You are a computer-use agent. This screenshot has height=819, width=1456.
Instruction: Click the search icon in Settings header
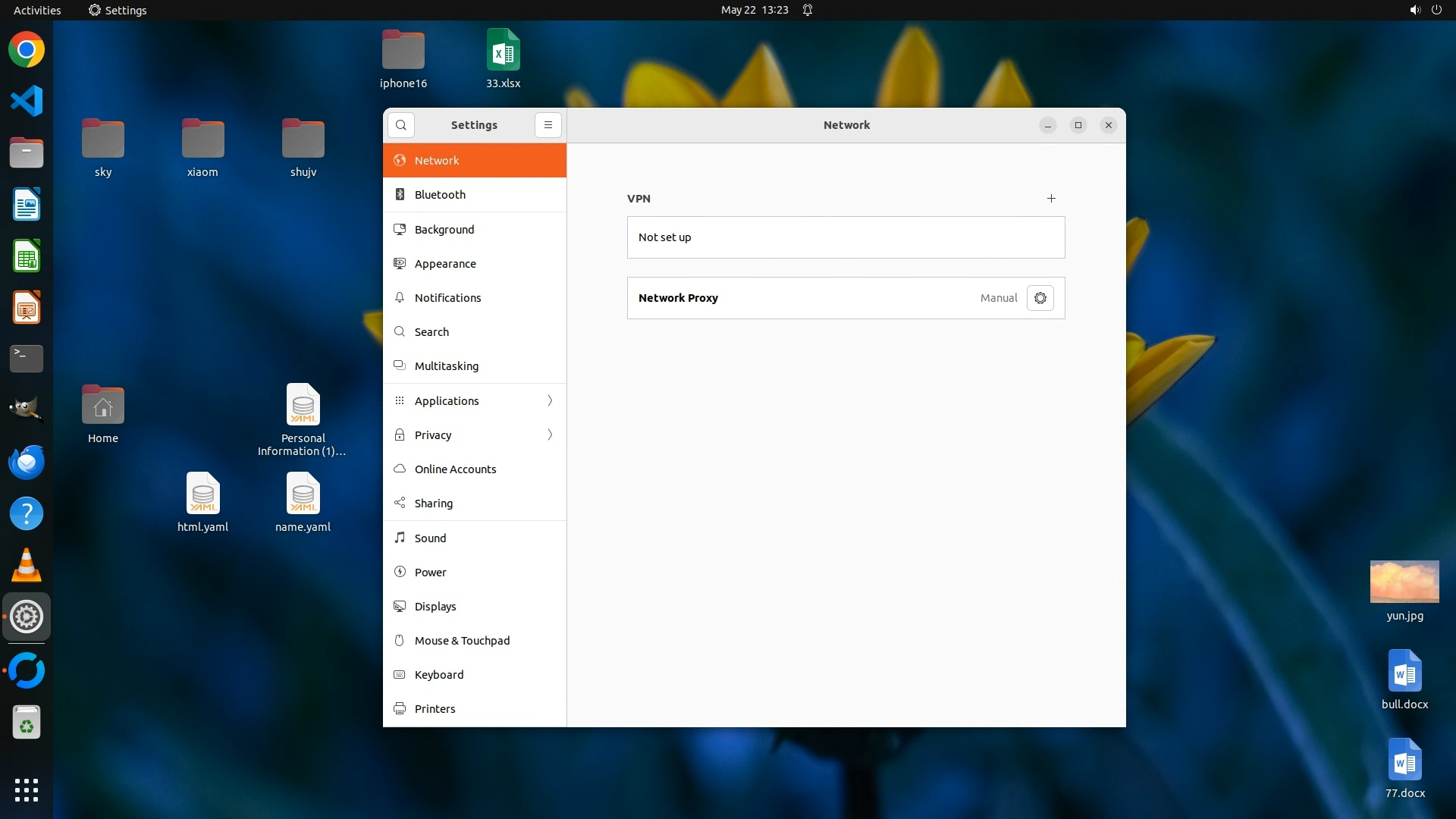[401, 125]
